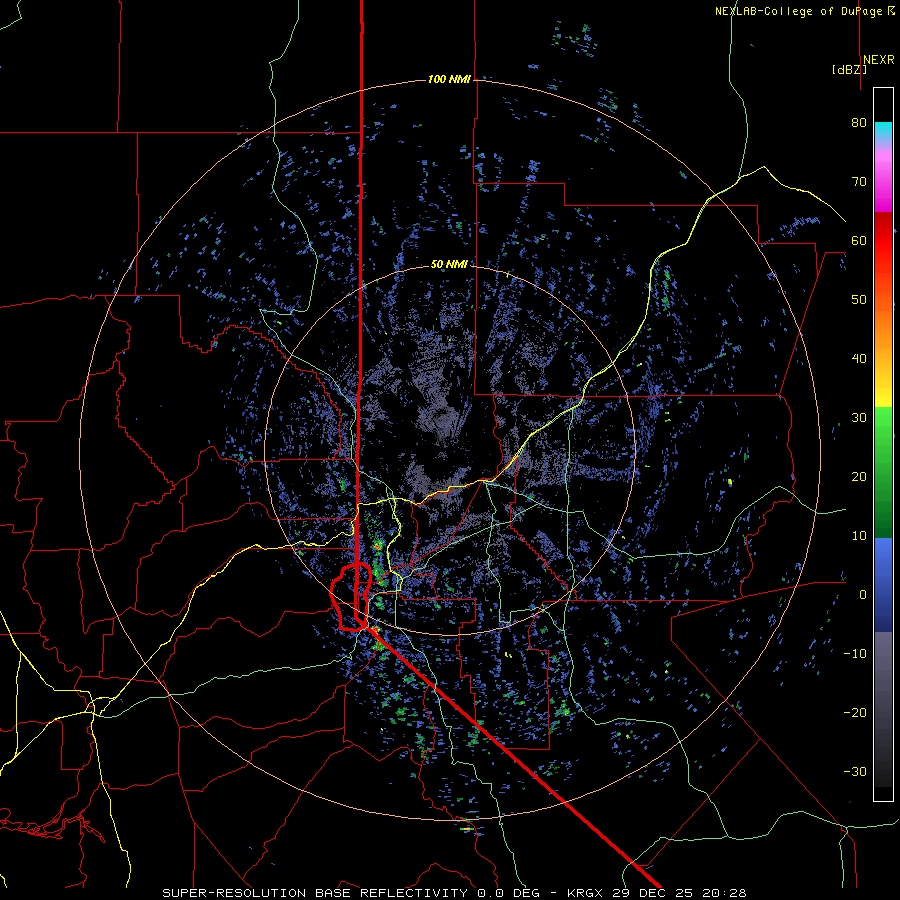Screen dimensions: 900x900
Task: Click the NEXR text near the legend
Action: pos(878,60)
